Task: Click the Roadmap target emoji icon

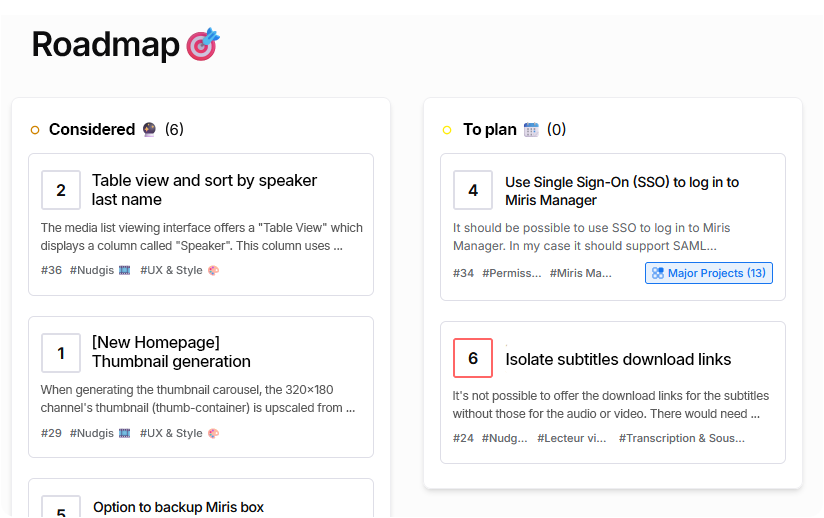Action: (x=204, y=44)
